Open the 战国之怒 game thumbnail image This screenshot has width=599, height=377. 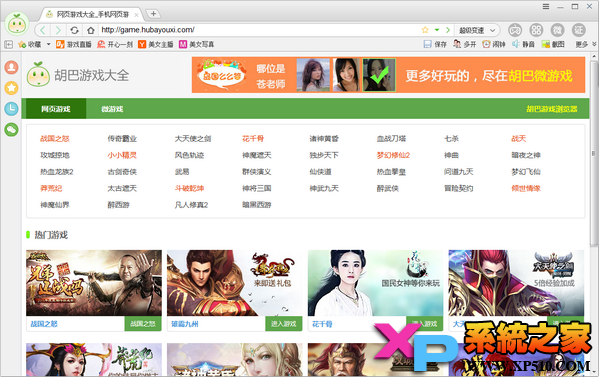(x=94, y=283)
